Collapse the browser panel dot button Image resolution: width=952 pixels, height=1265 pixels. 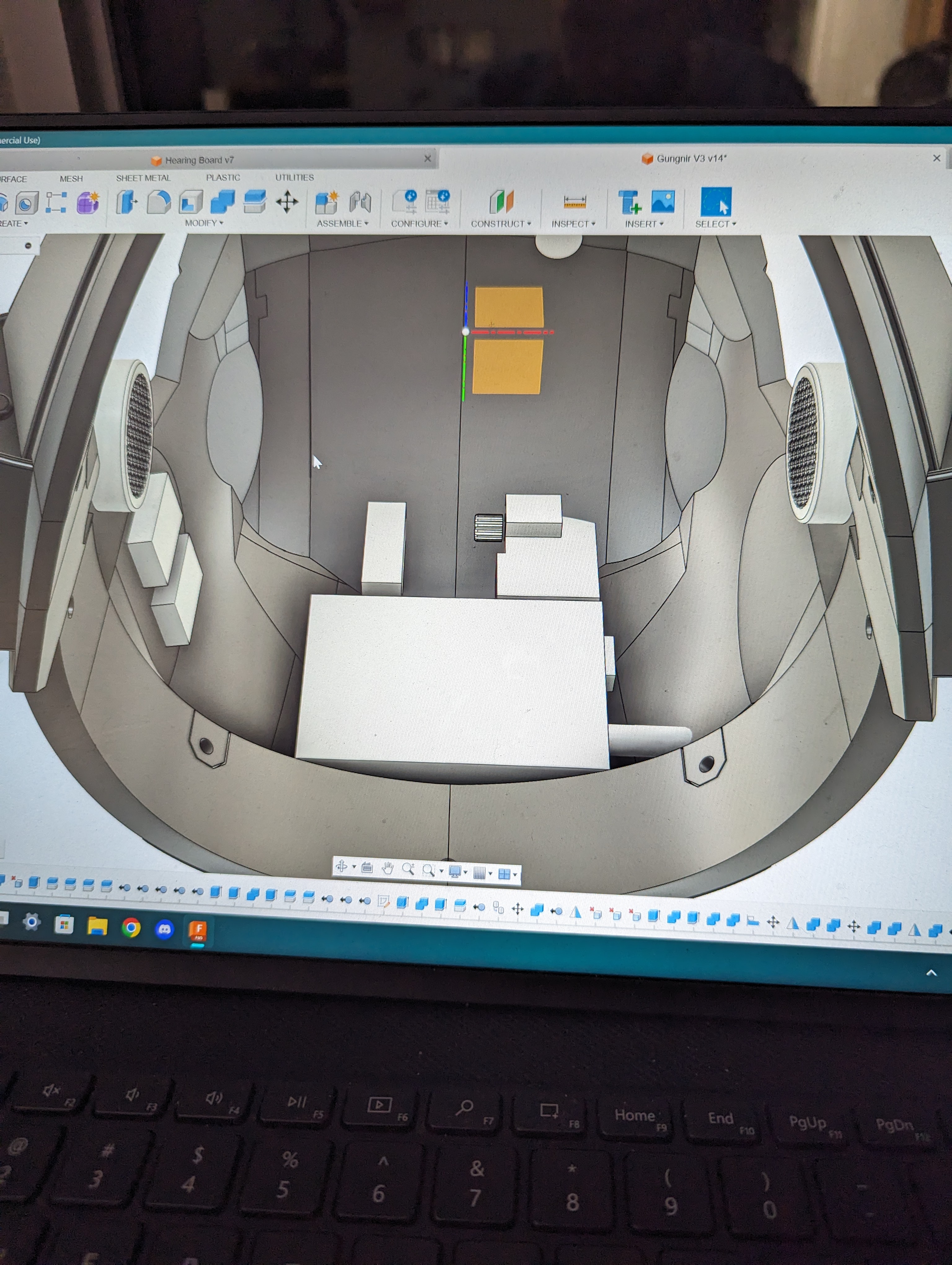(x=28, y=245)
